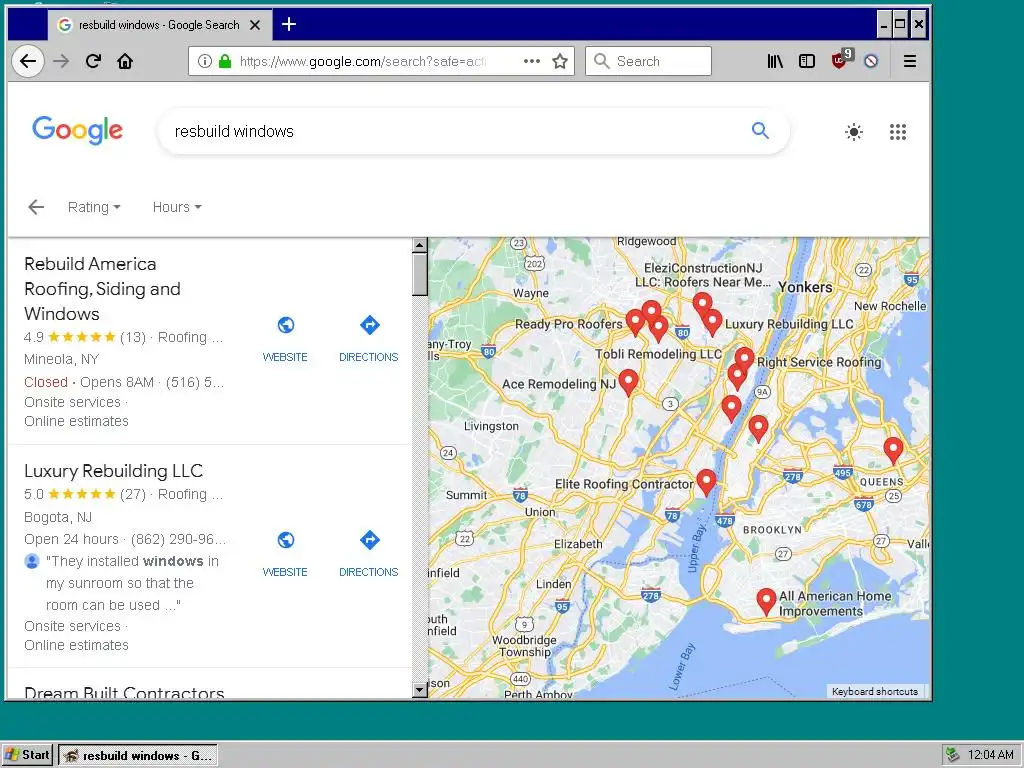Reload the page with the refresh icon
The image size is (1024, 768).
coord(93,61)
